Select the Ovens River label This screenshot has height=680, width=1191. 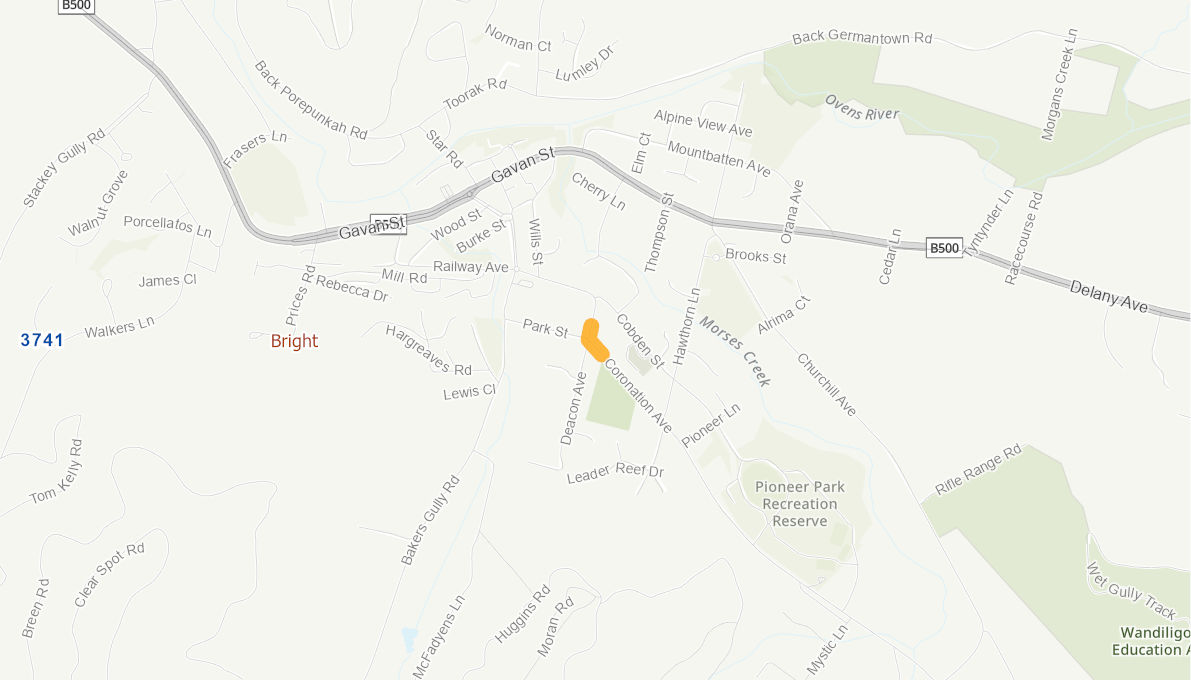[862, 108]
